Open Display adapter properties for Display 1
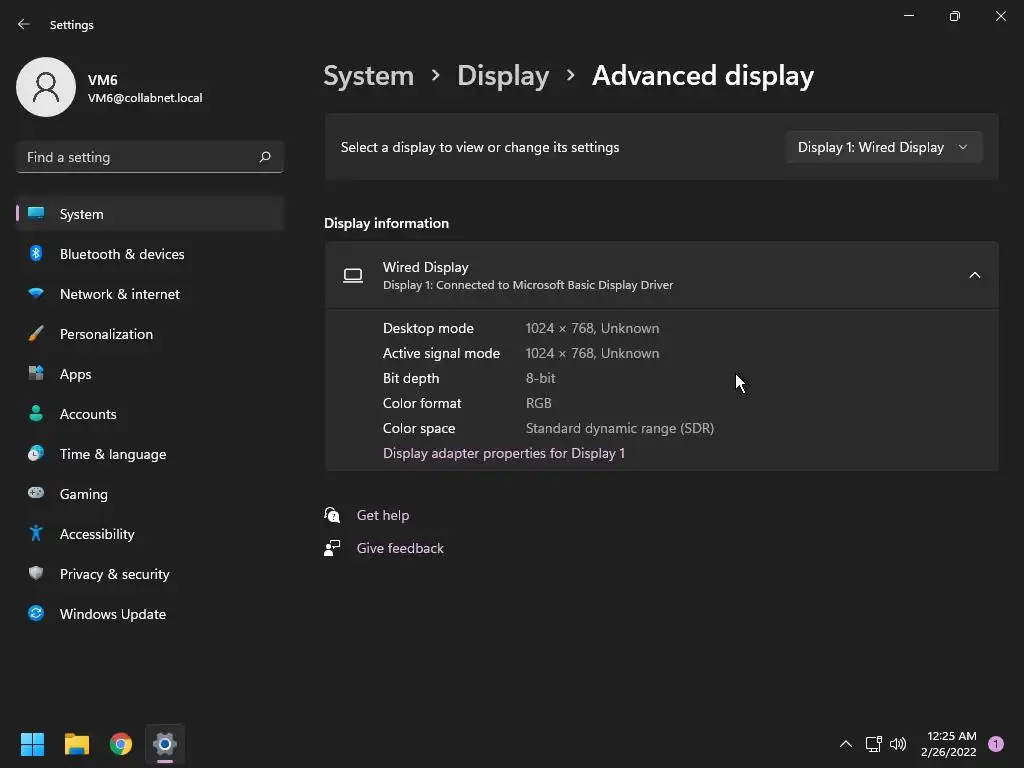1024x768 pixels. coord(504,453)
